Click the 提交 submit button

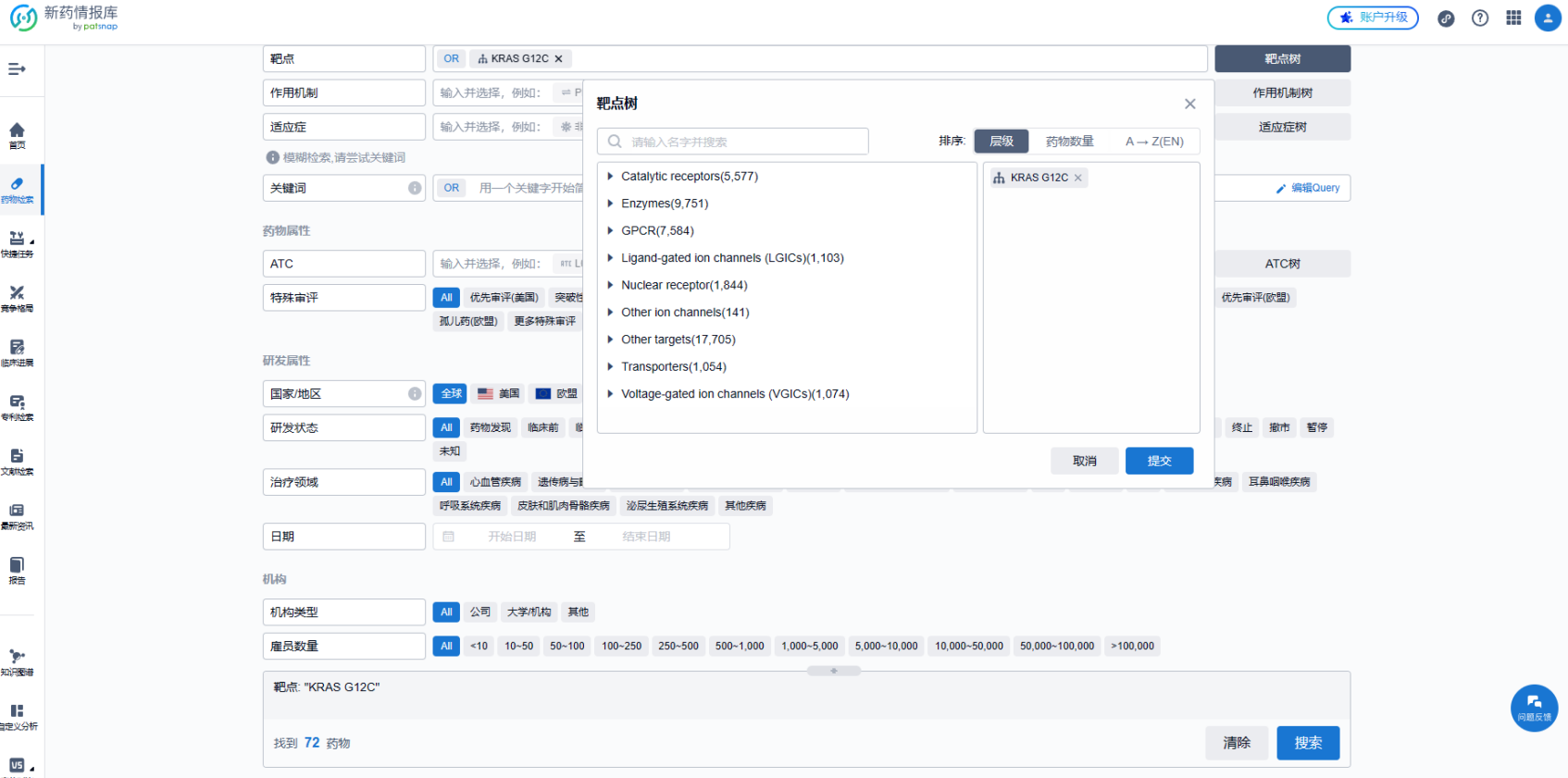[1159, 461]
